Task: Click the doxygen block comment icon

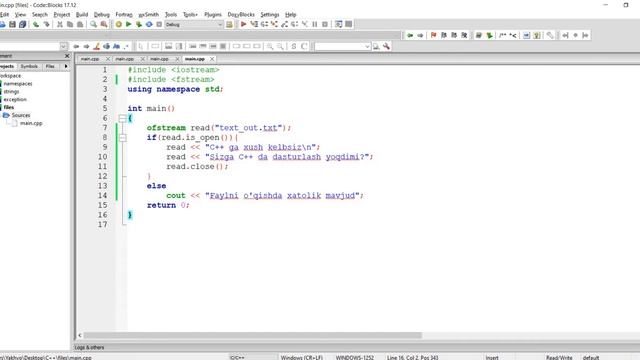Action: (502, 36)
